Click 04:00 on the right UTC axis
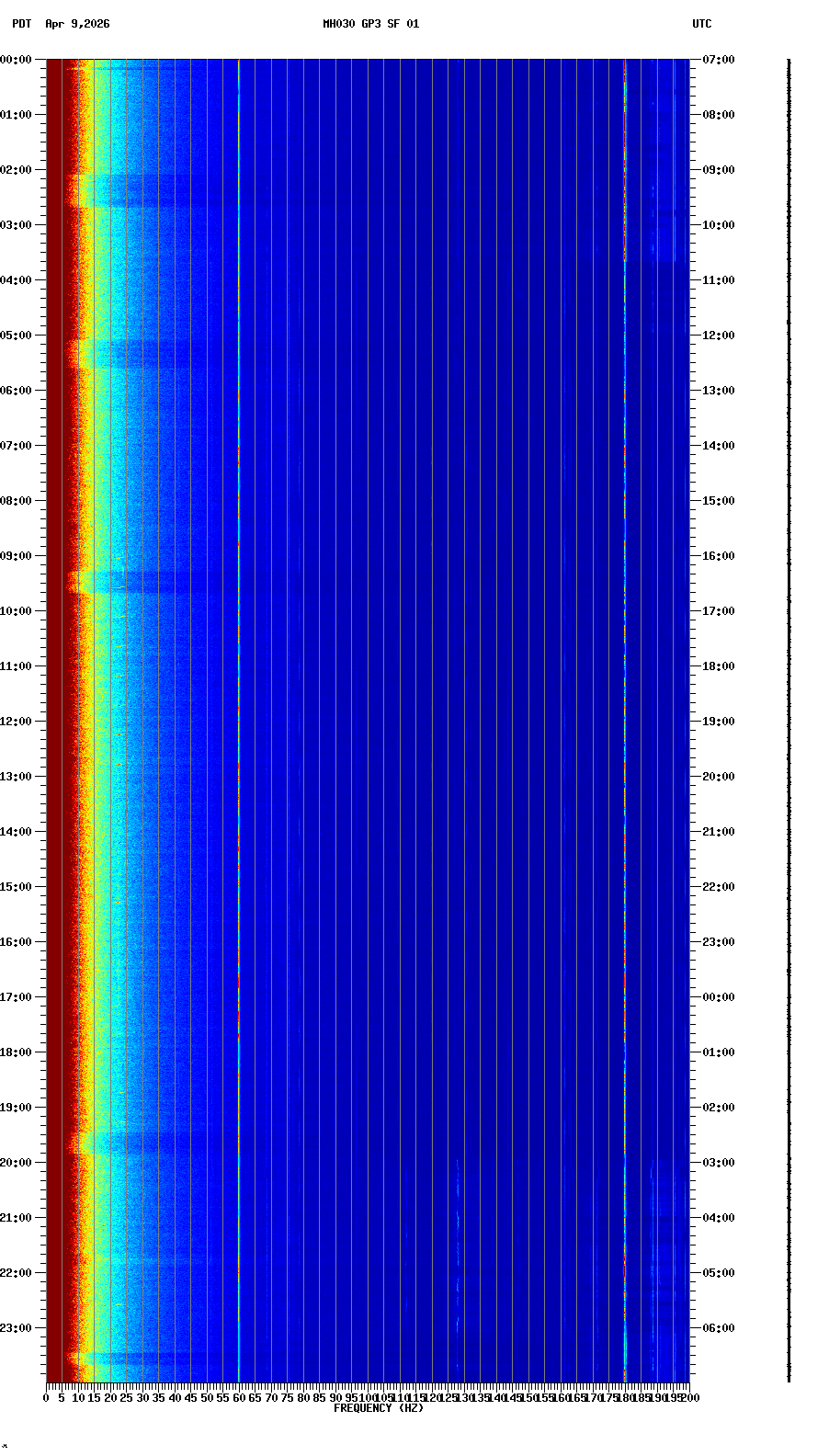The height and width of the screenshot is (1456, 829). [x=719, y=1218]
